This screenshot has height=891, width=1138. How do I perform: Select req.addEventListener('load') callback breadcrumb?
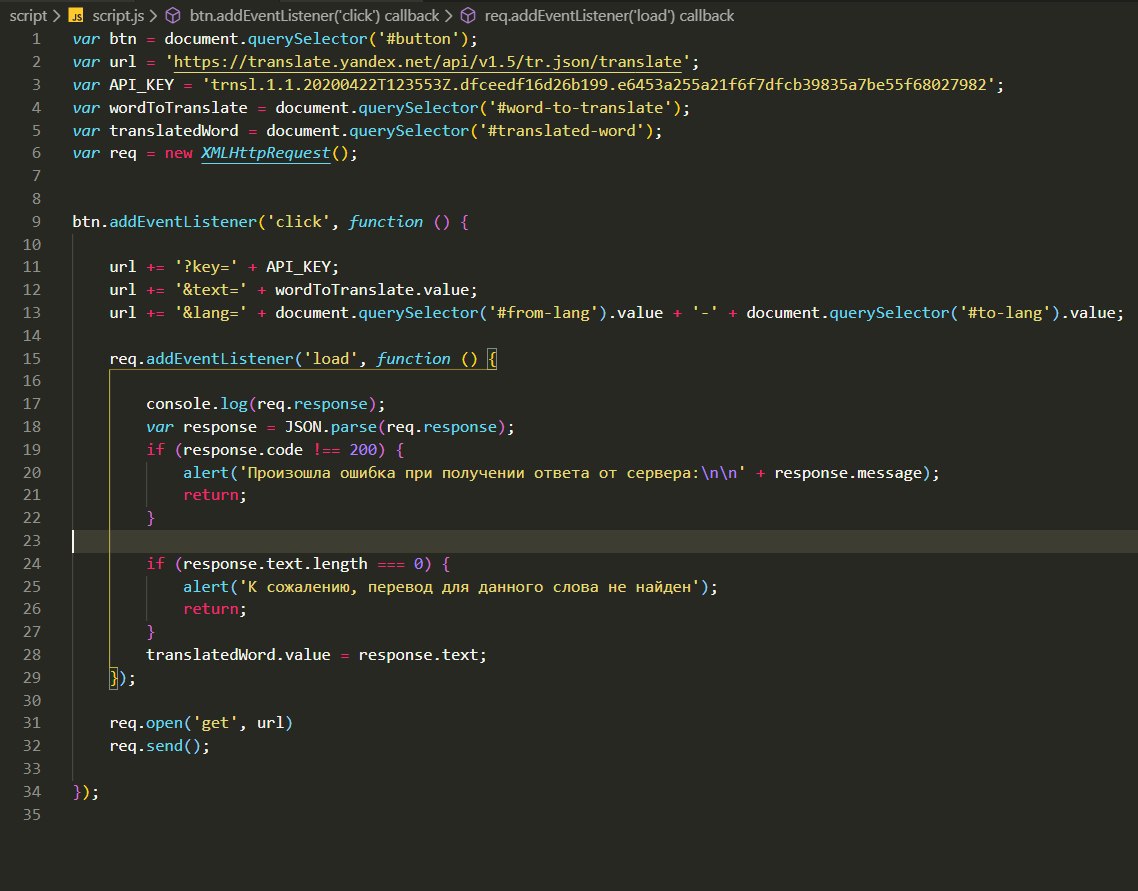(x=609, y=15)
